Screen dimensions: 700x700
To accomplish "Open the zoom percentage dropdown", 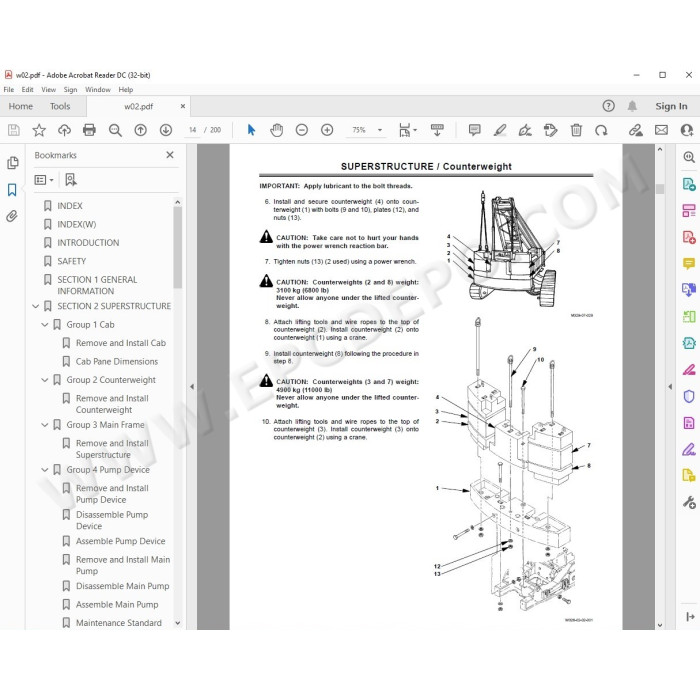I will [380, 130].
